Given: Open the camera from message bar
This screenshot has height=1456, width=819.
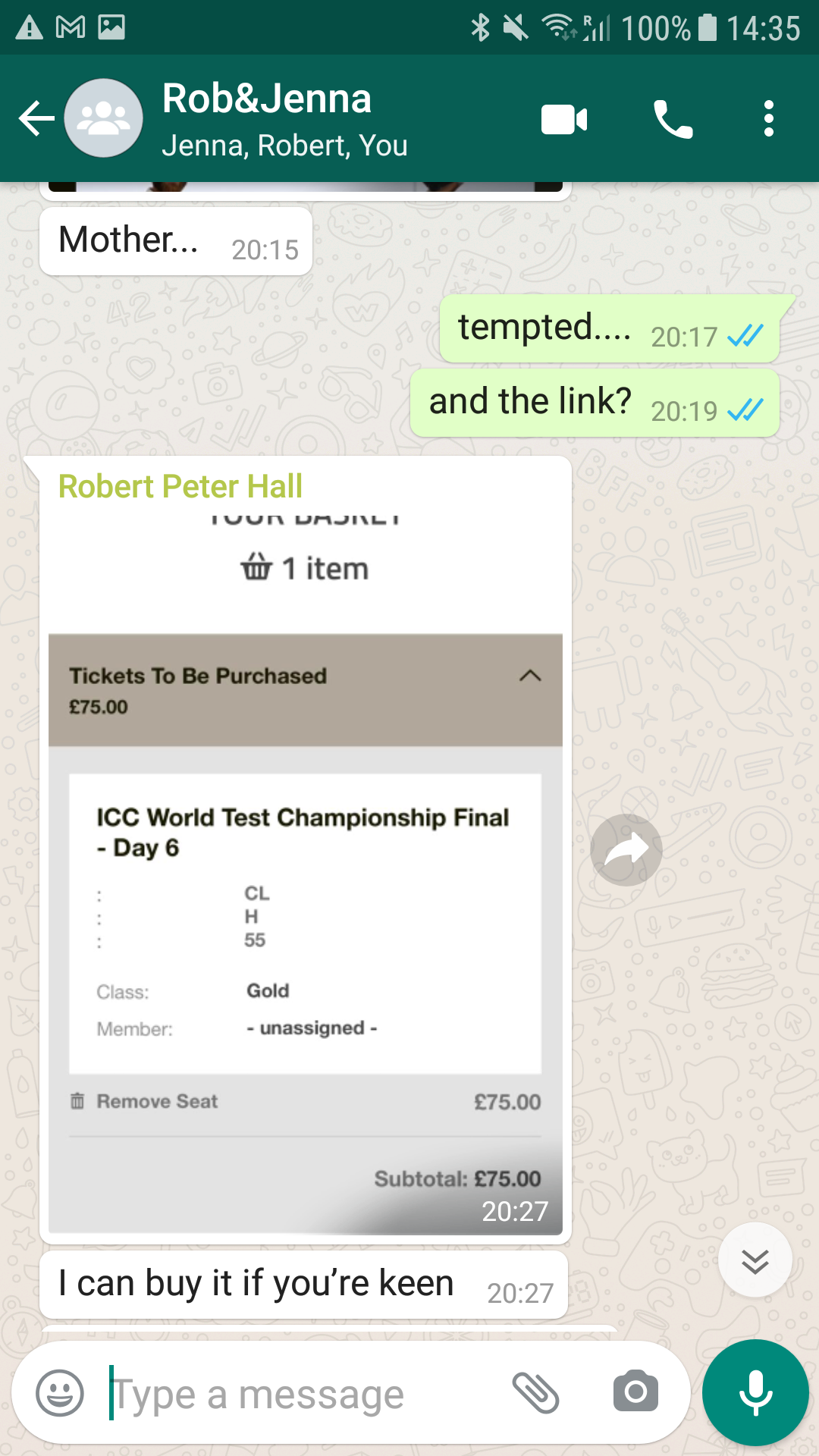Looking at the screenshot, I should (x=635, y=1392).
